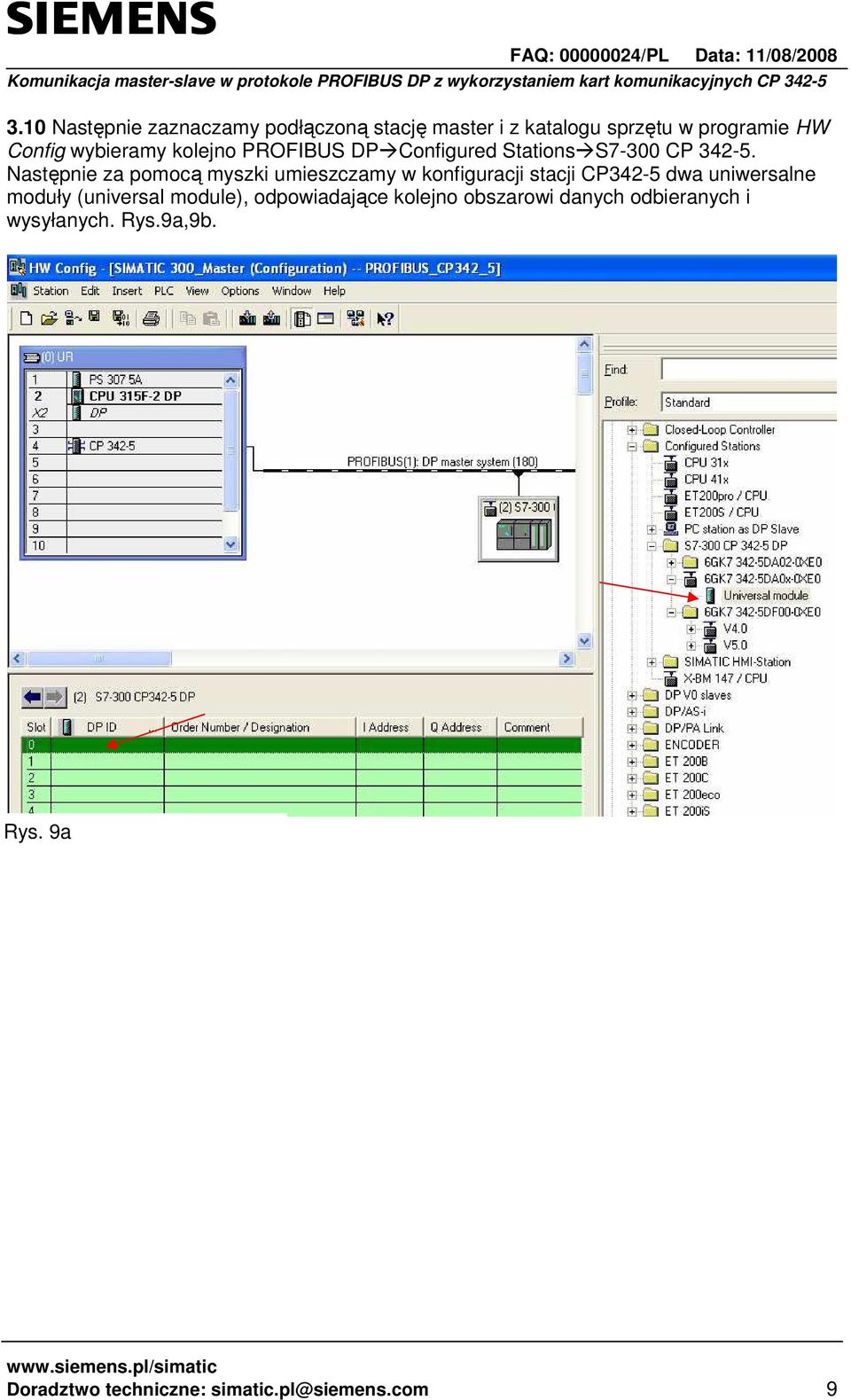Click the Download to Module icon
851x1400 pixels.
point(247,317)
